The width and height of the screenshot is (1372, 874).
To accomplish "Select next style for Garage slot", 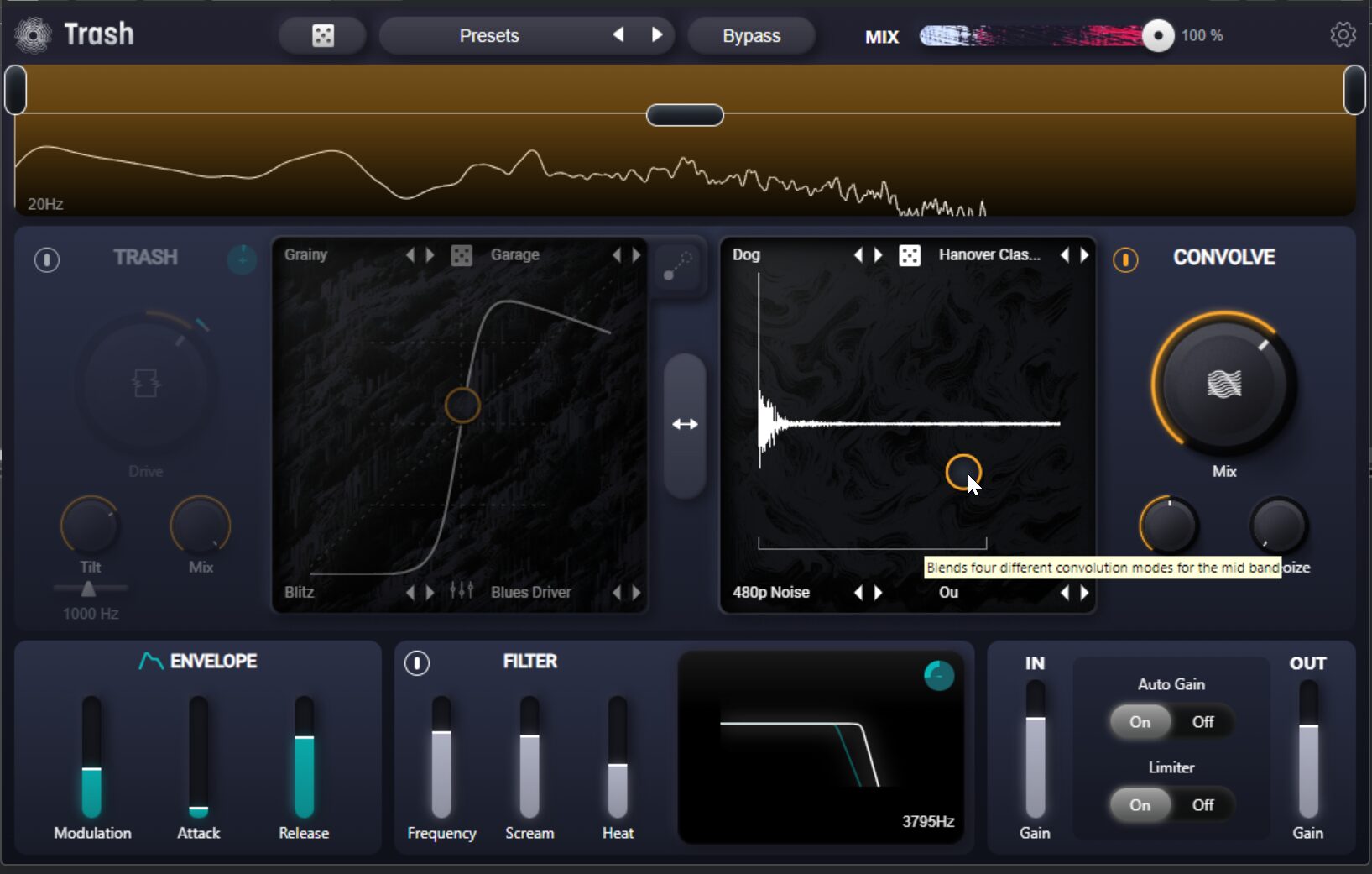I will [x=636, y=254].
